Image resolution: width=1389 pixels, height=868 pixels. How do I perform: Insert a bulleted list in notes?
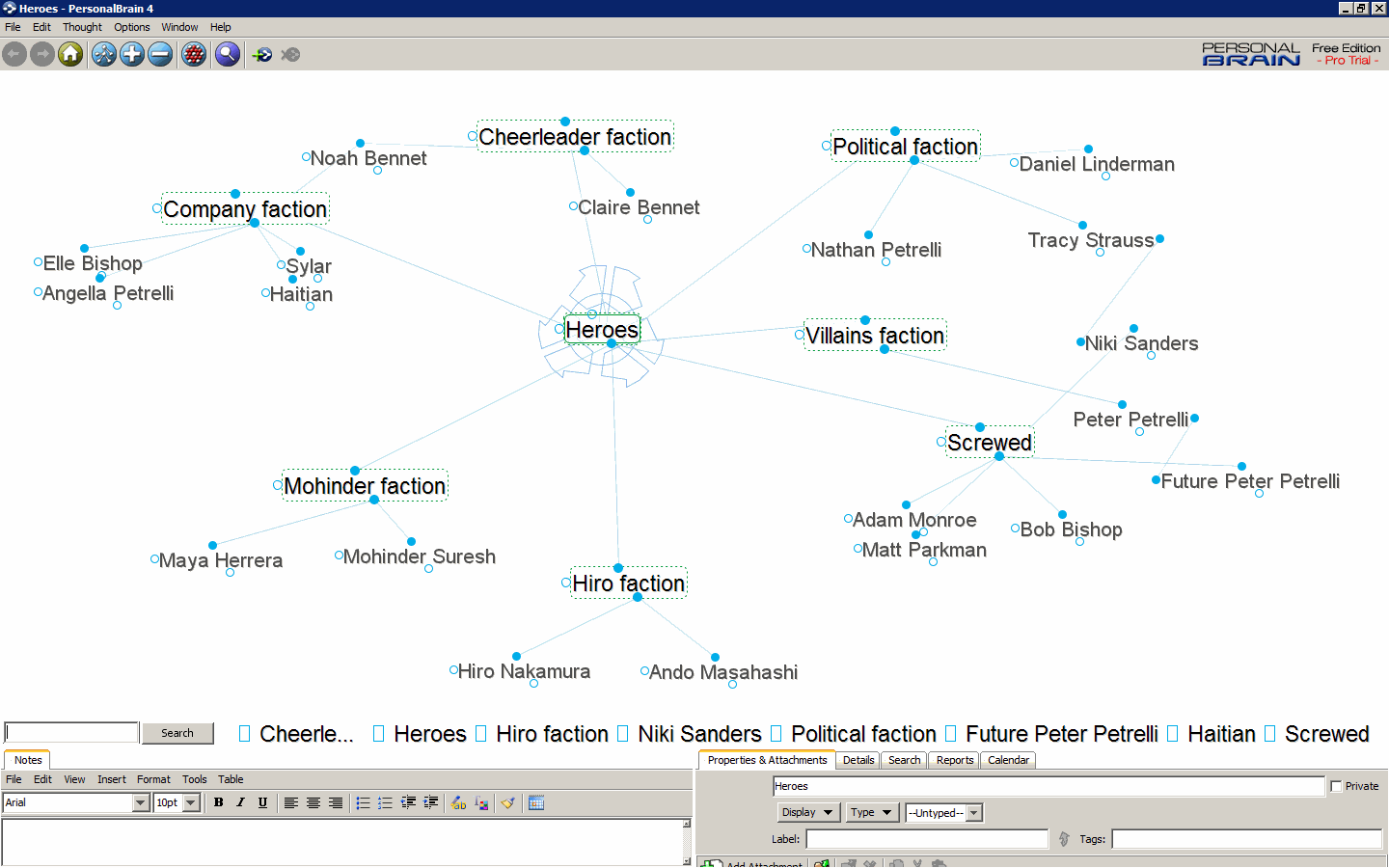point(363,802)
